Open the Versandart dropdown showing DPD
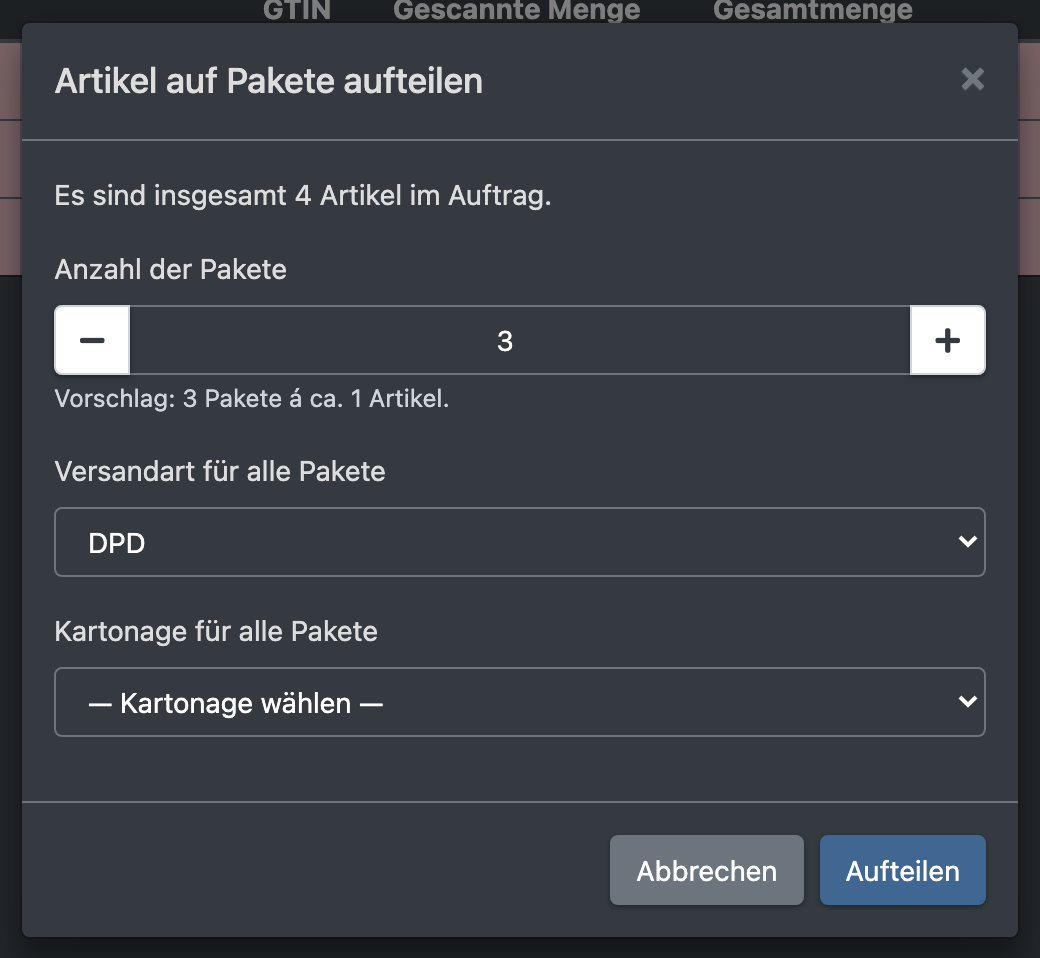 point(520,542)
